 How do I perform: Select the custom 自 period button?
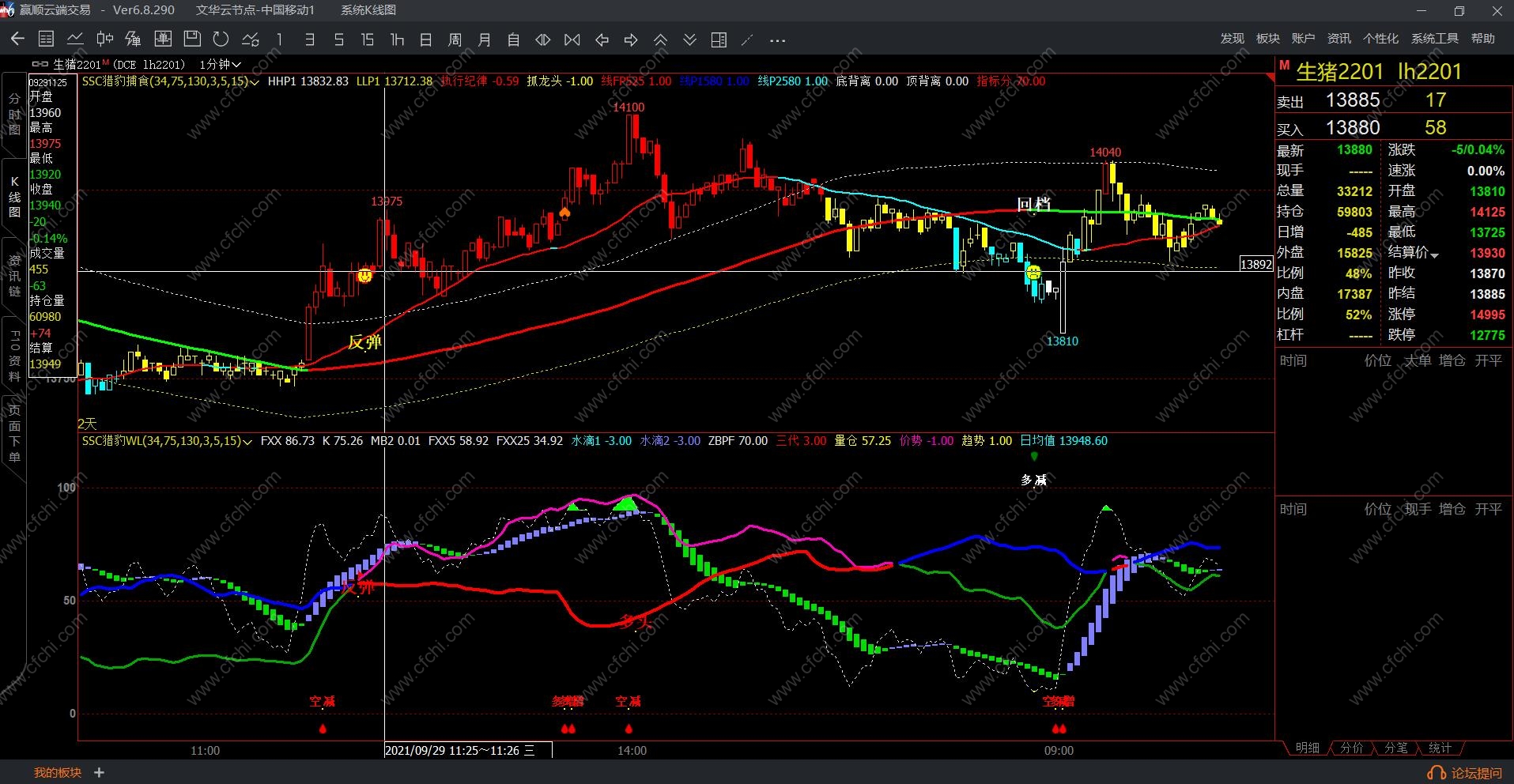tap(513, 40)
